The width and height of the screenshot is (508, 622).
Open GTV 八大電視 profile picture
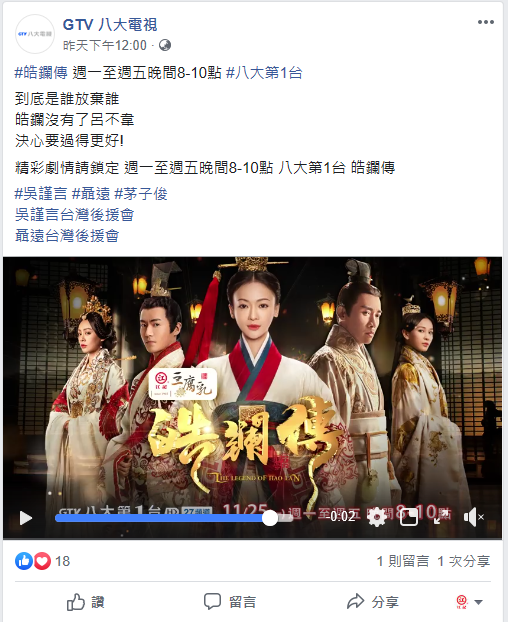pos(35,34)
